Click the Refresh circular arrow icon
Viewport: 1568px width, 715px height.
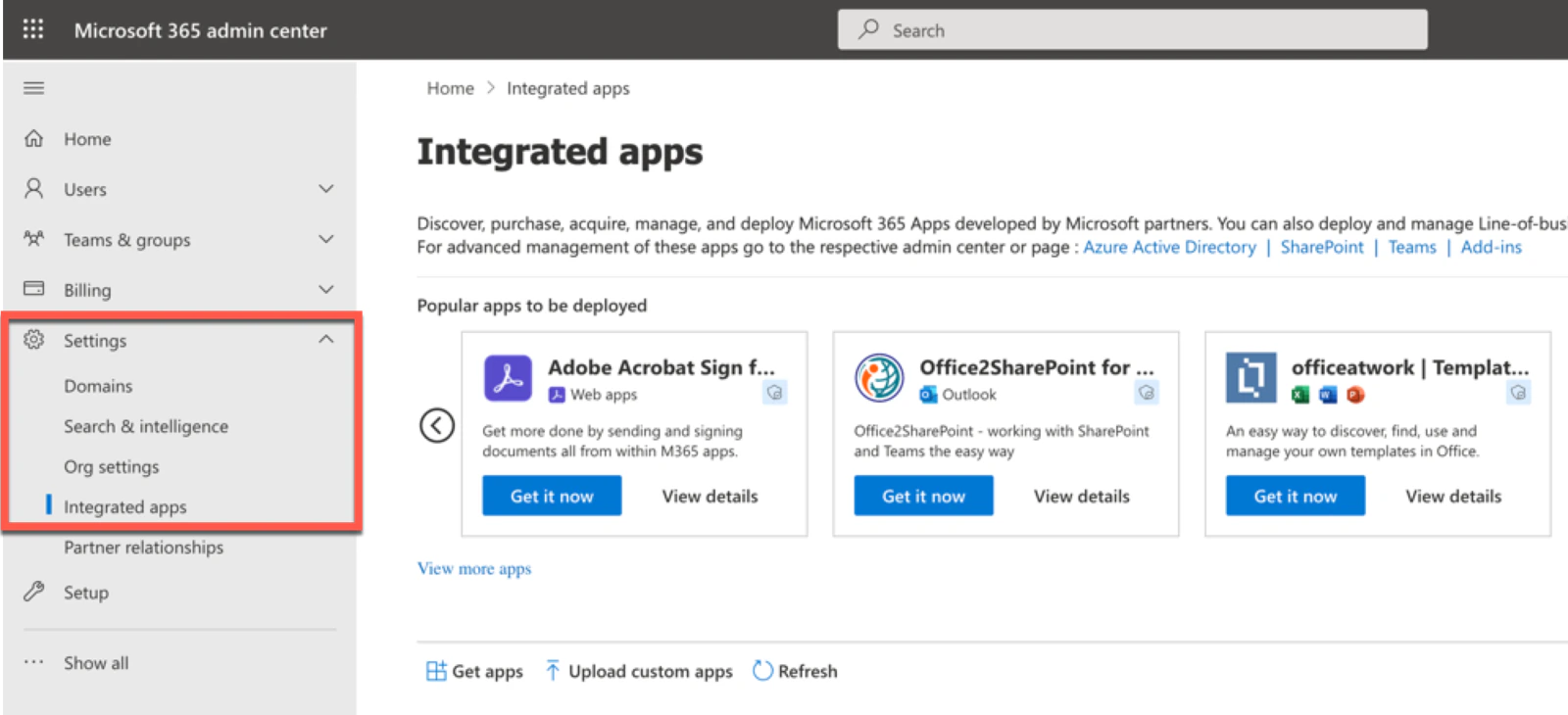click(762, 671)
